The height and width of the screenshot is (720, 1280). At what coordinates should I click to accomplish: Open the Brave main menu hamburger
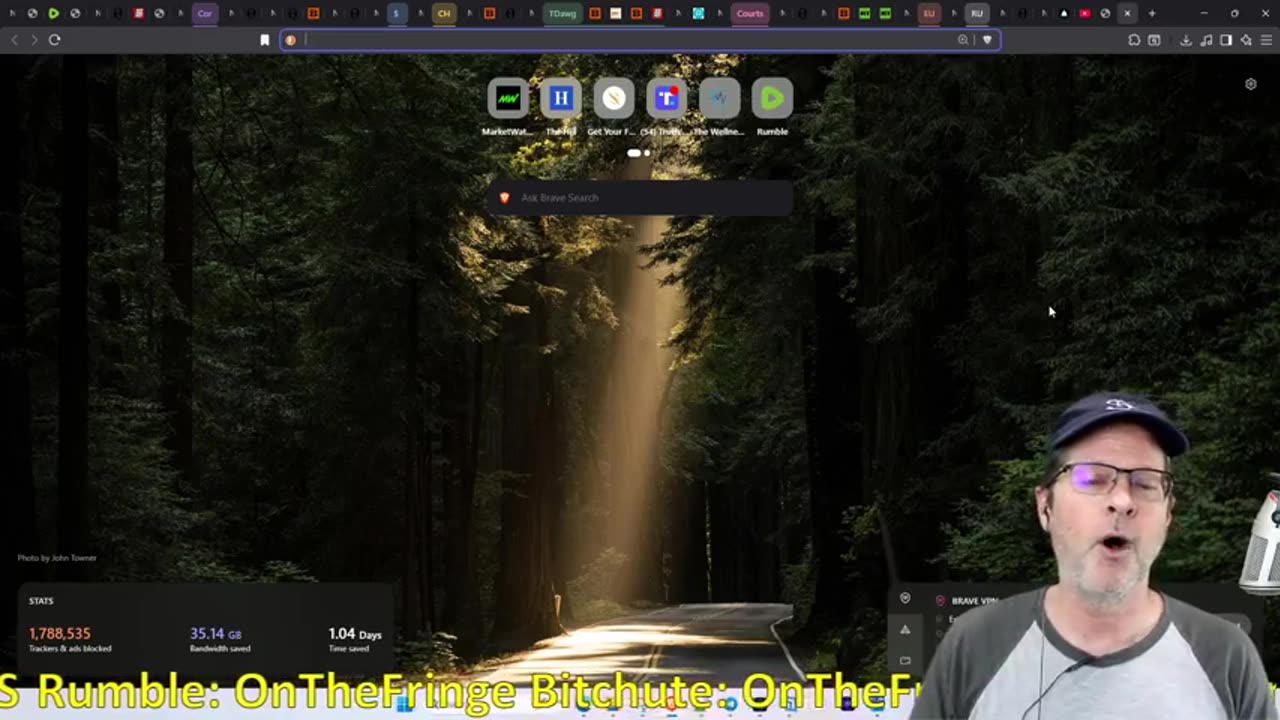1266,40
